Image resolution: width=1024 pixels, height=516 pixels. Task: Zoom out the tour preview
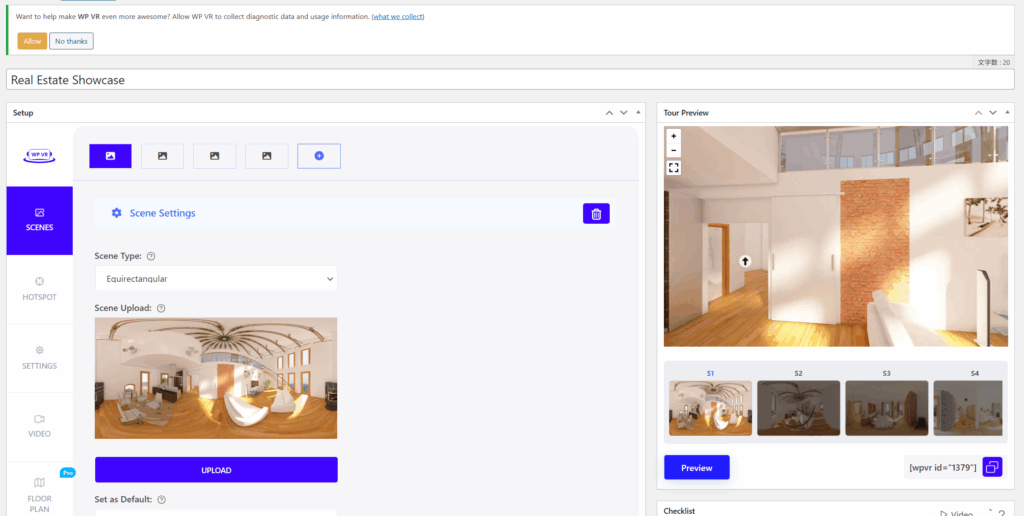click(x=674, y=150)
